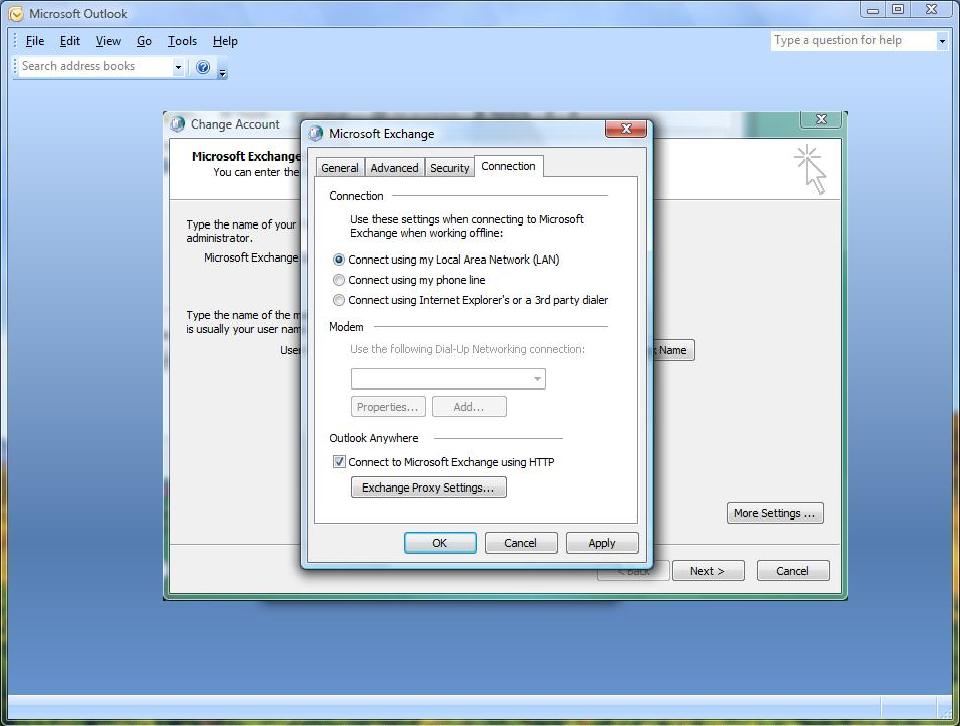Minimize the Microsoft Outlook window
960x726 pixels.
pos(873,9)
